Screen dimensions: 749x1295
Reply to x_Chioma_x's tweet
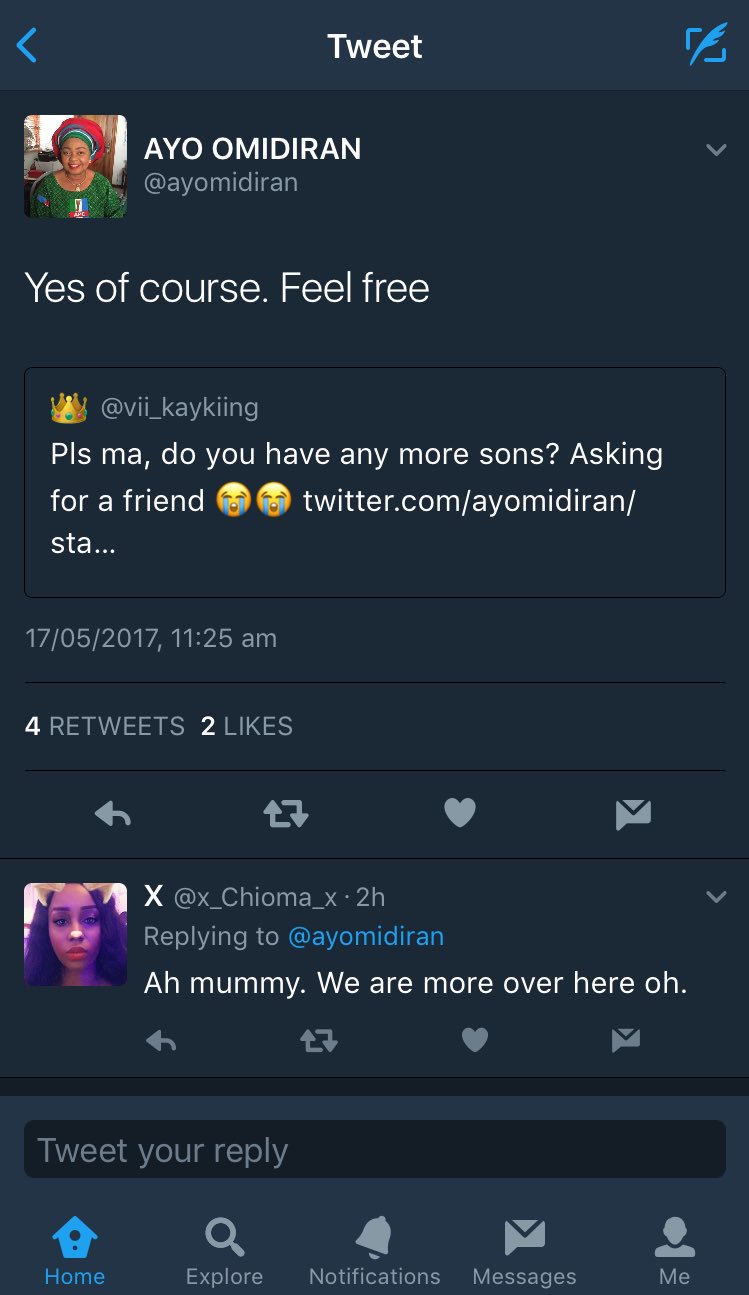pos(161,1041)
